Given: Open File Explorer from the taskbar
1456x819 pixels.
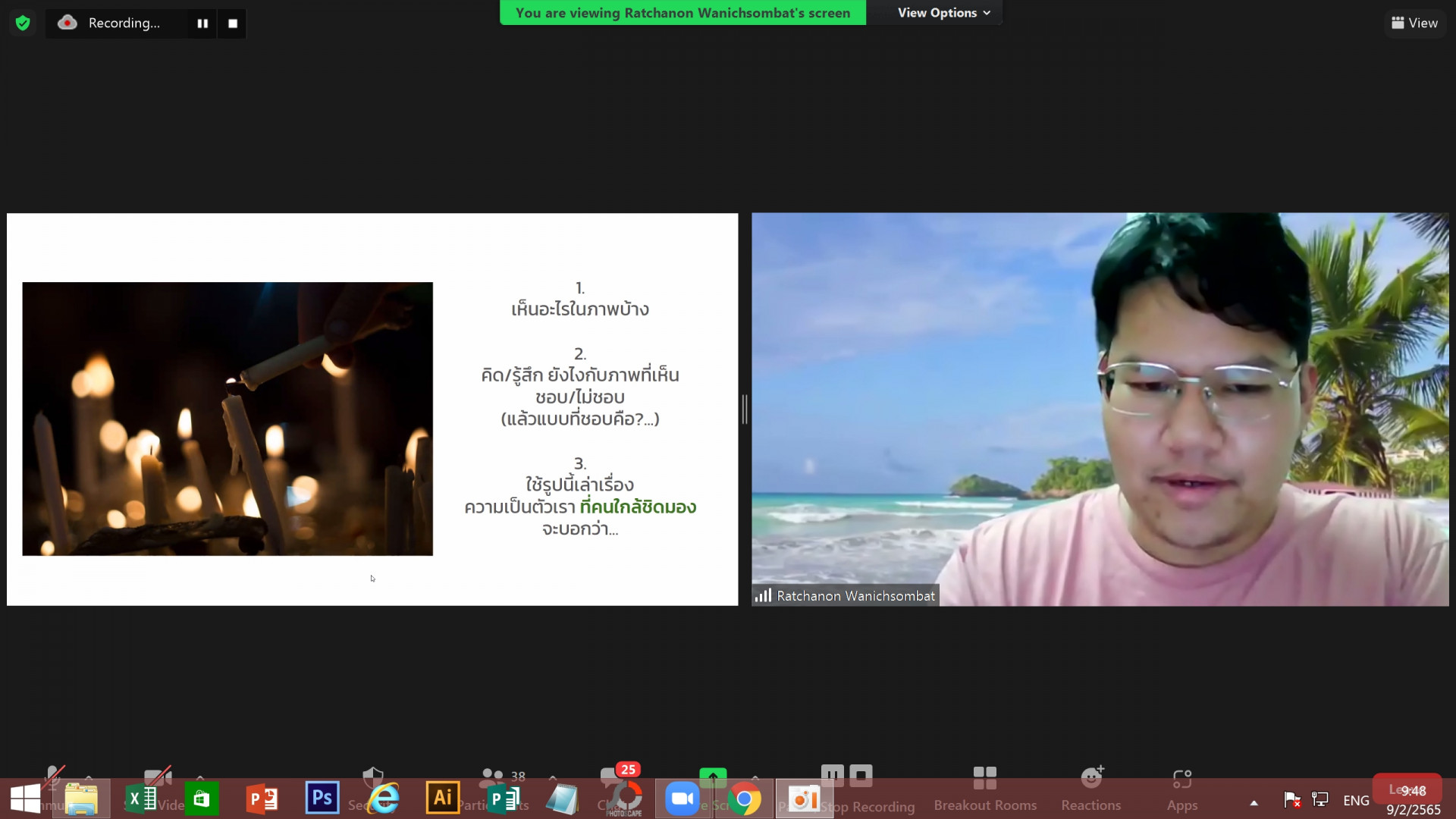Looking at the screenshot, I should pos(81,799).
